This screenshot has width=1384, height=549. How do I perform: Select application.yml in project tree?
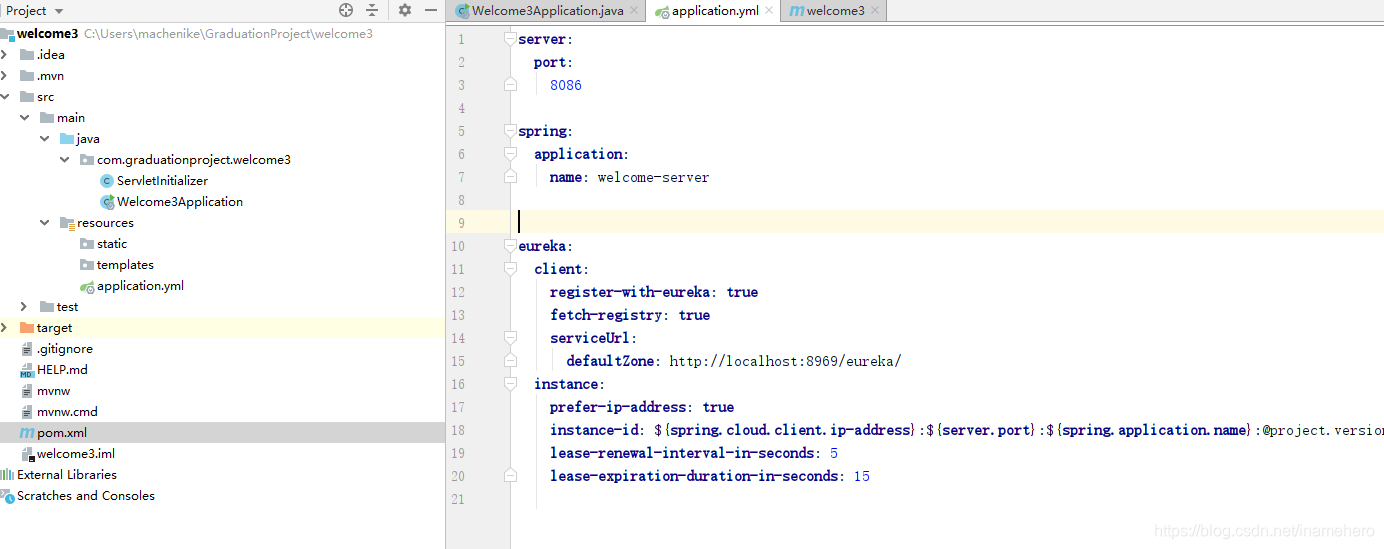[140, 285]
